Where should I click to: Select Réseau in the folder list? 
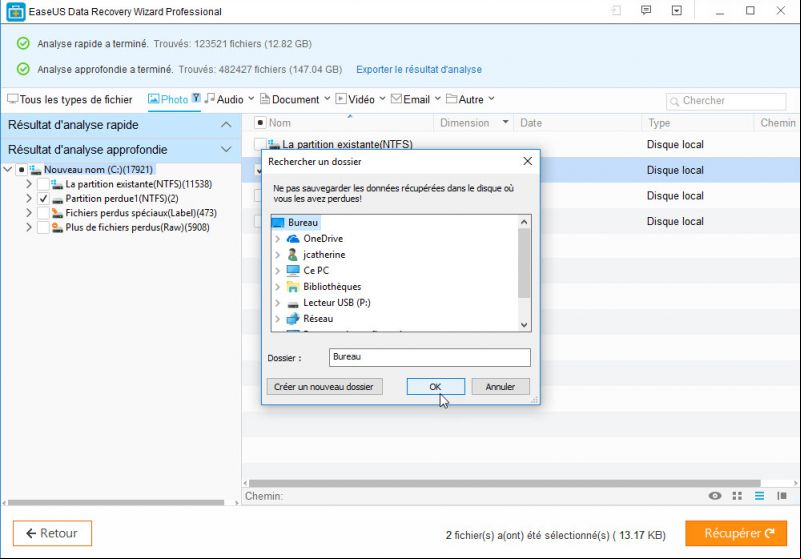pos(318,319)
